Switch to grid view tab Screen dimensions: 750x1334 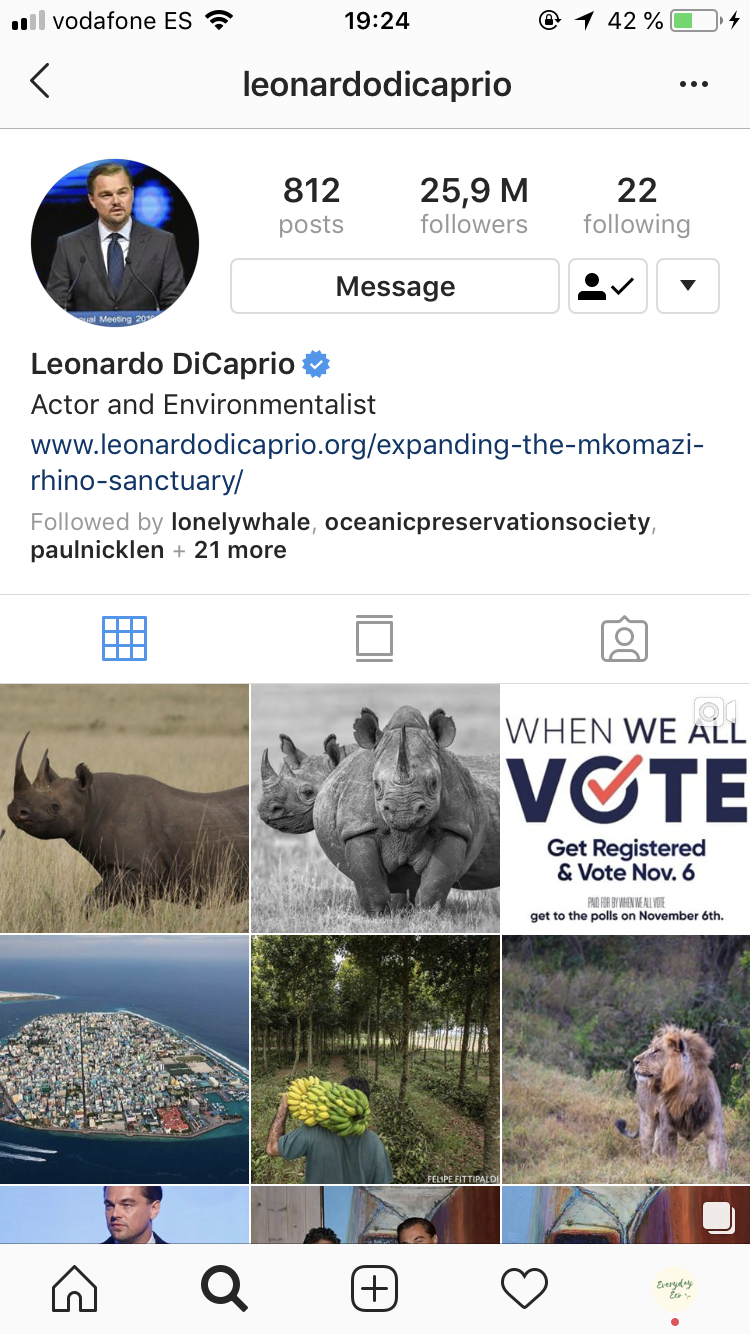[x=125, y=639]
